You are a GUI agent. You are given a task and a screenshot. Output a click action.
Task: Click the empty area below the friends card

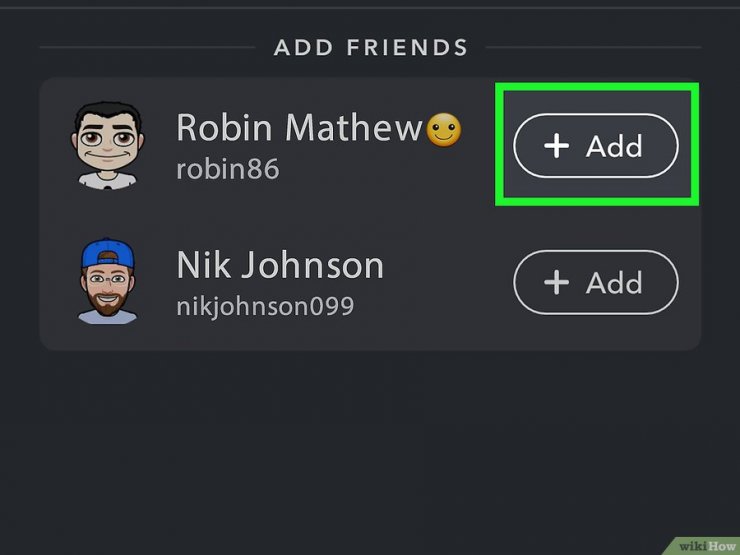[370, 448]
